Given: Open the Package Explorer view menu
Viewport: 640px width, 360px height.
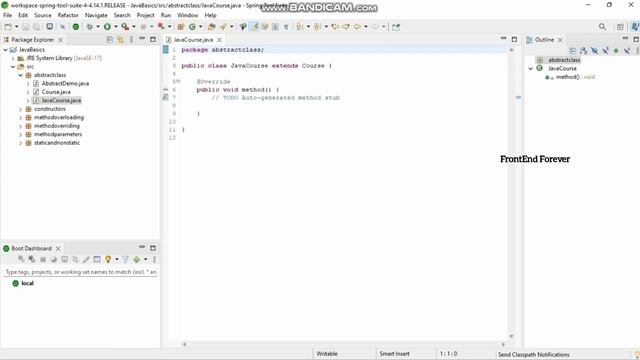Looking at the screenshot, I should (131, 40).
